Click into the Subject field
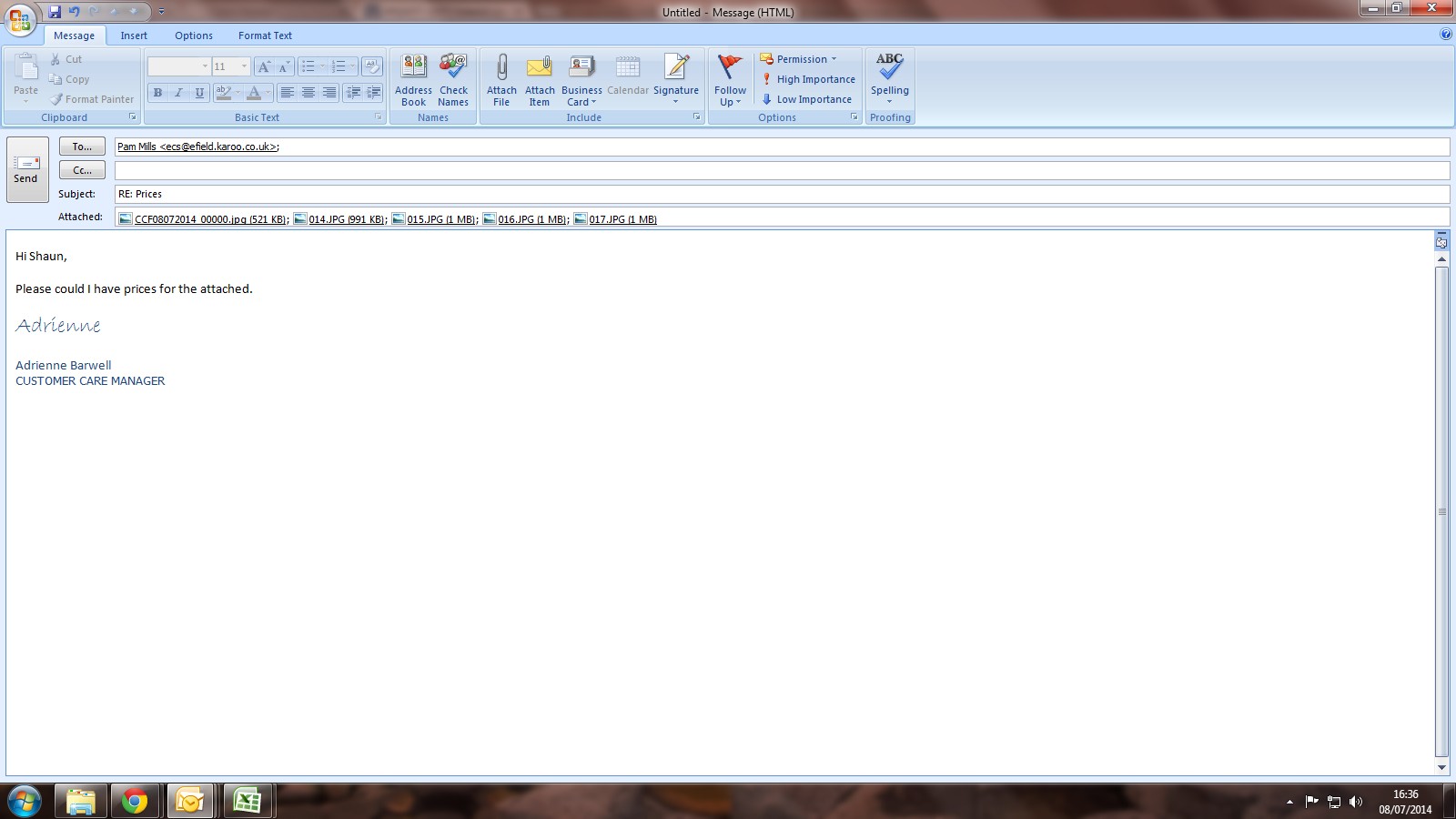This screenshot has width=1456, height=819. [x=781, y=194]
